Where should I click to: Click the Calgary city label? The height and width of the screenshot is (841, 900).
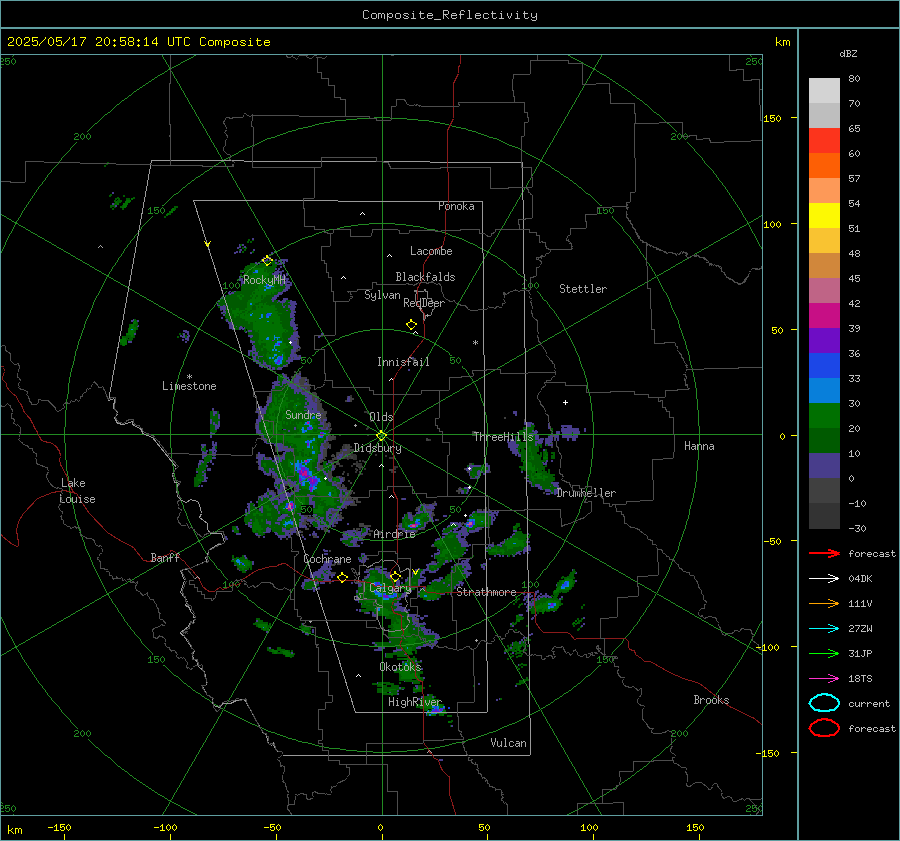click(x=390, y=588)
